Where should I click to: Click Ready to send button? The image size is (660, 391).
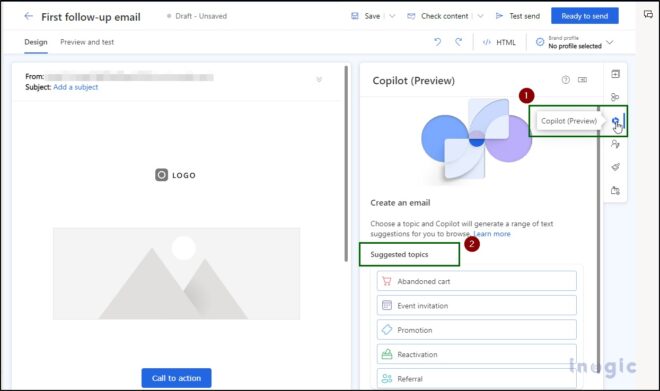585,16
